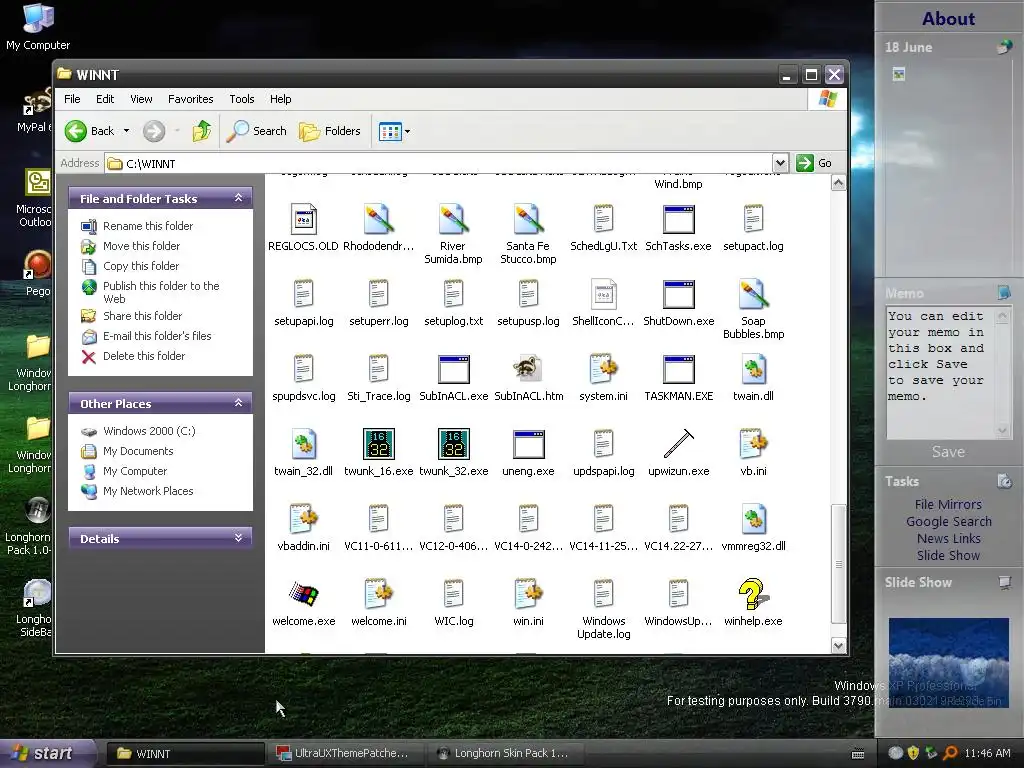This screenshot has height=768, width=1024.
Task: Click Delete this folder link
Action: 144,357
